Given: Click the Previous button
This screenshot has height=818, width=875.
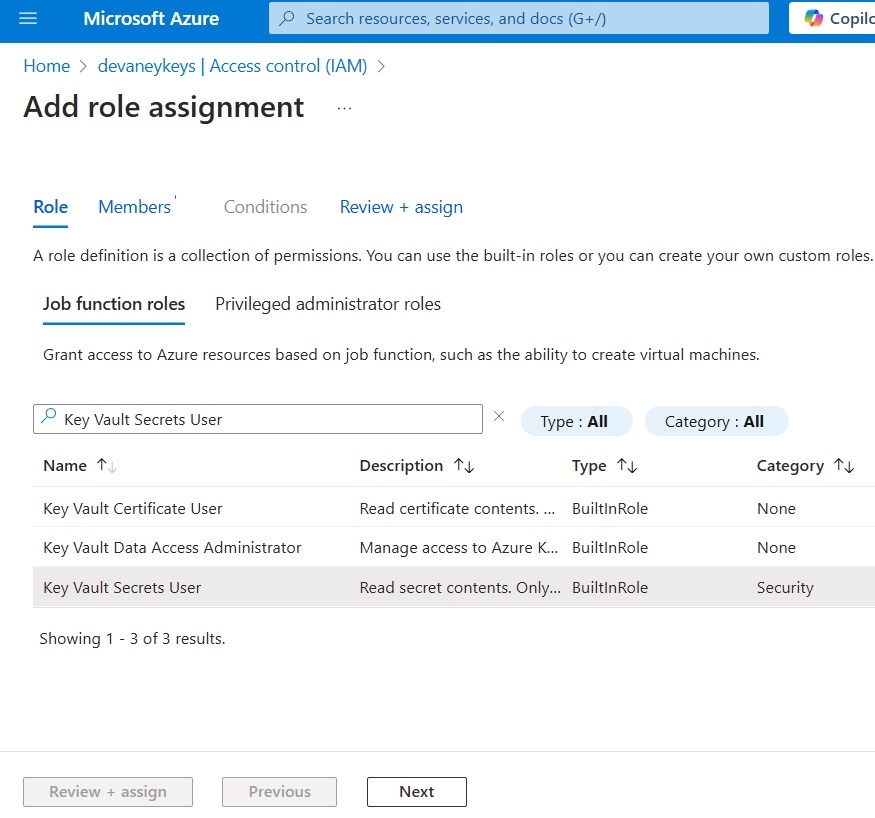Looking at the screenshot, I should click(x=280, y=792).
